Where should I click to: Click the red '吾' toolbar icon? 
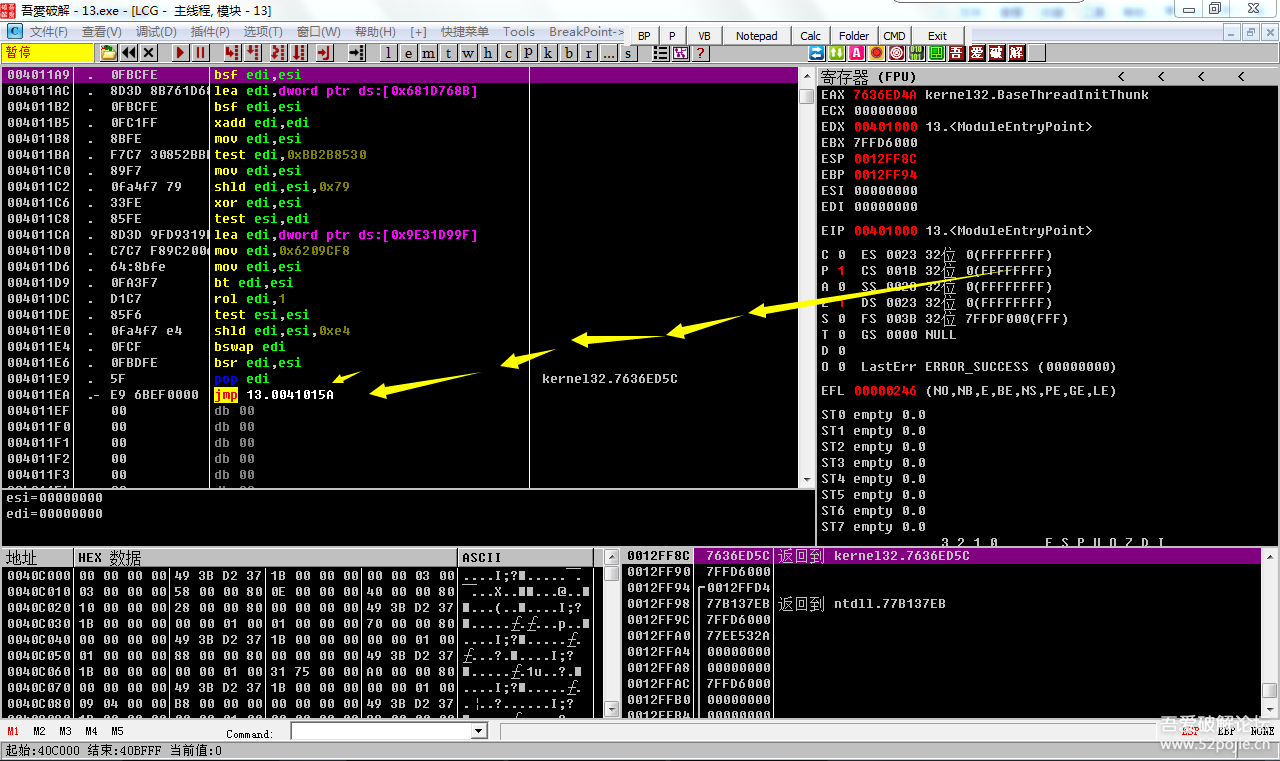coord(956,53)
